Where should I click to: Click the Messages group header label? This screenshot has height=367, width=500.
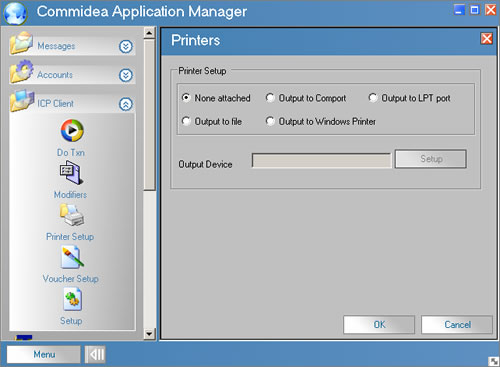click(x=56, y=46)
